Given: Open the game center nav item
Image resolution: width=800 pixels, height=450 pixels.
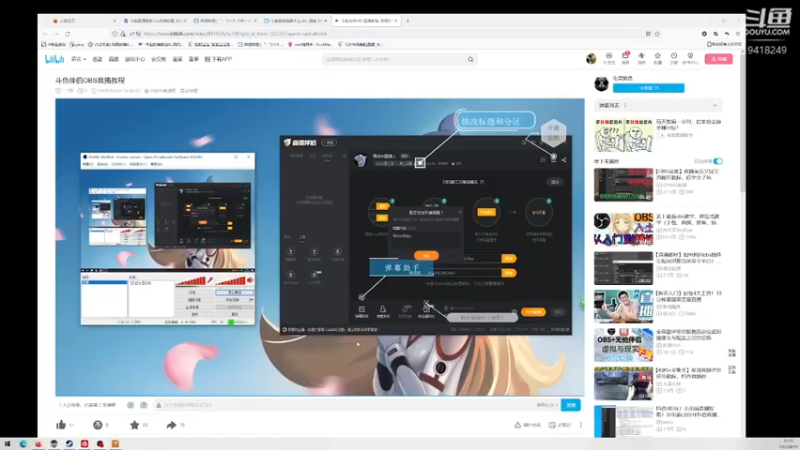Looking at the screenshot, I should (135, 59).
